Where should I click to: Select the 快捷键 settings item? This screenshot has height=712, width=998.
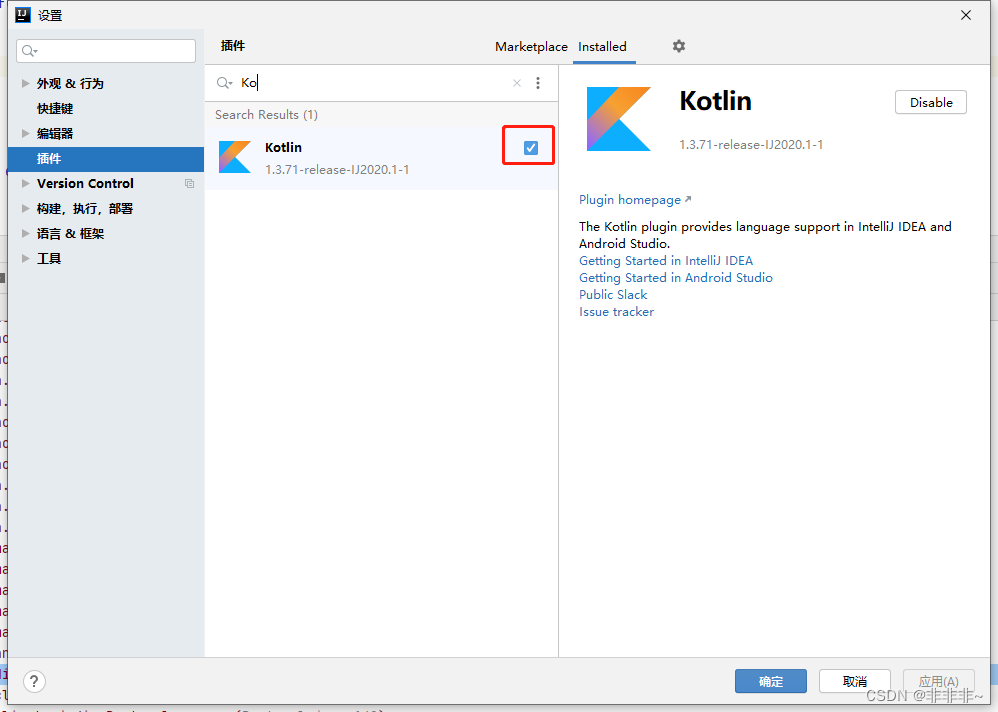point(55,109)
